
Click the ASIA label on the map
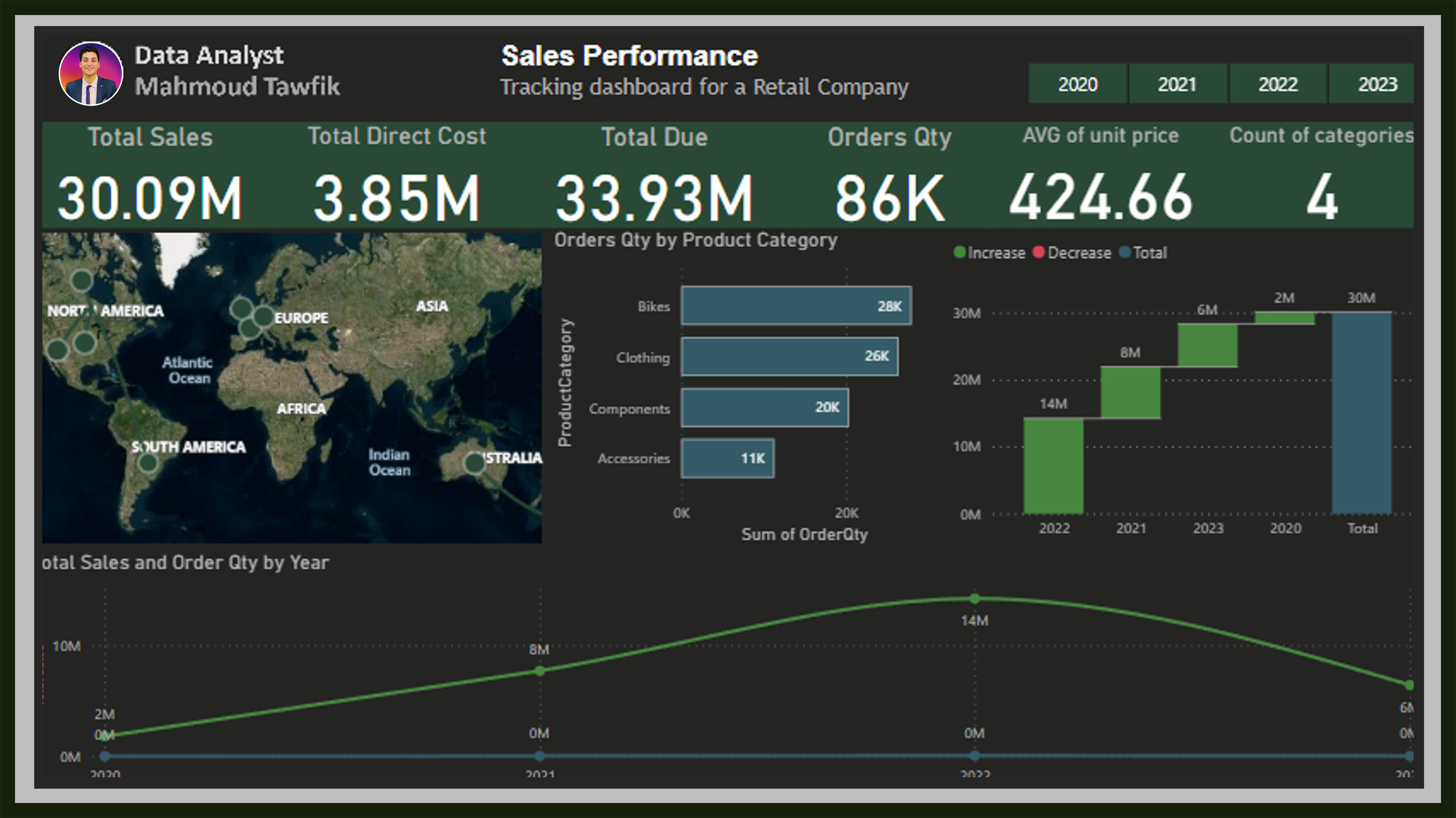[x=432, y=306]
